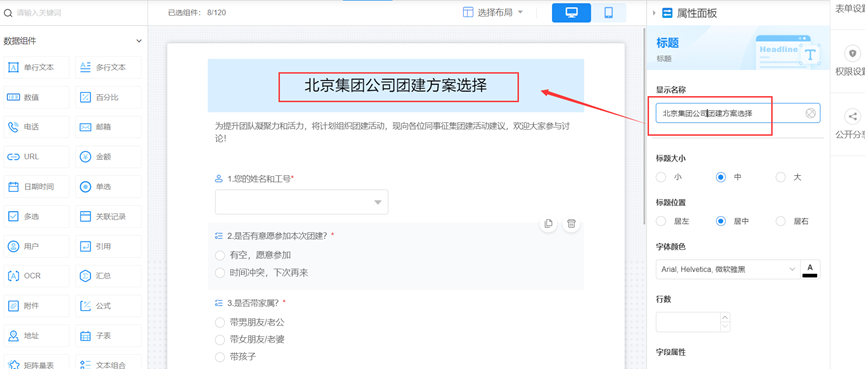Add the 多选 multi-choice component
The width and height of the screenshot is (865, 369).
[36, 216]
